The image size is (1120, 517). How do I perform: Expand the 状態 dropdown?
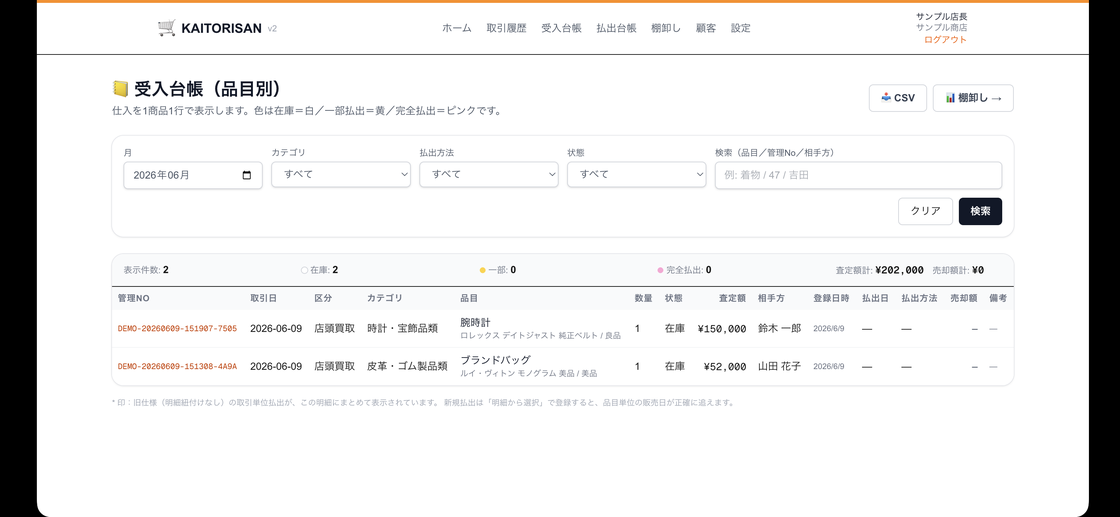[x=636, y=174]
